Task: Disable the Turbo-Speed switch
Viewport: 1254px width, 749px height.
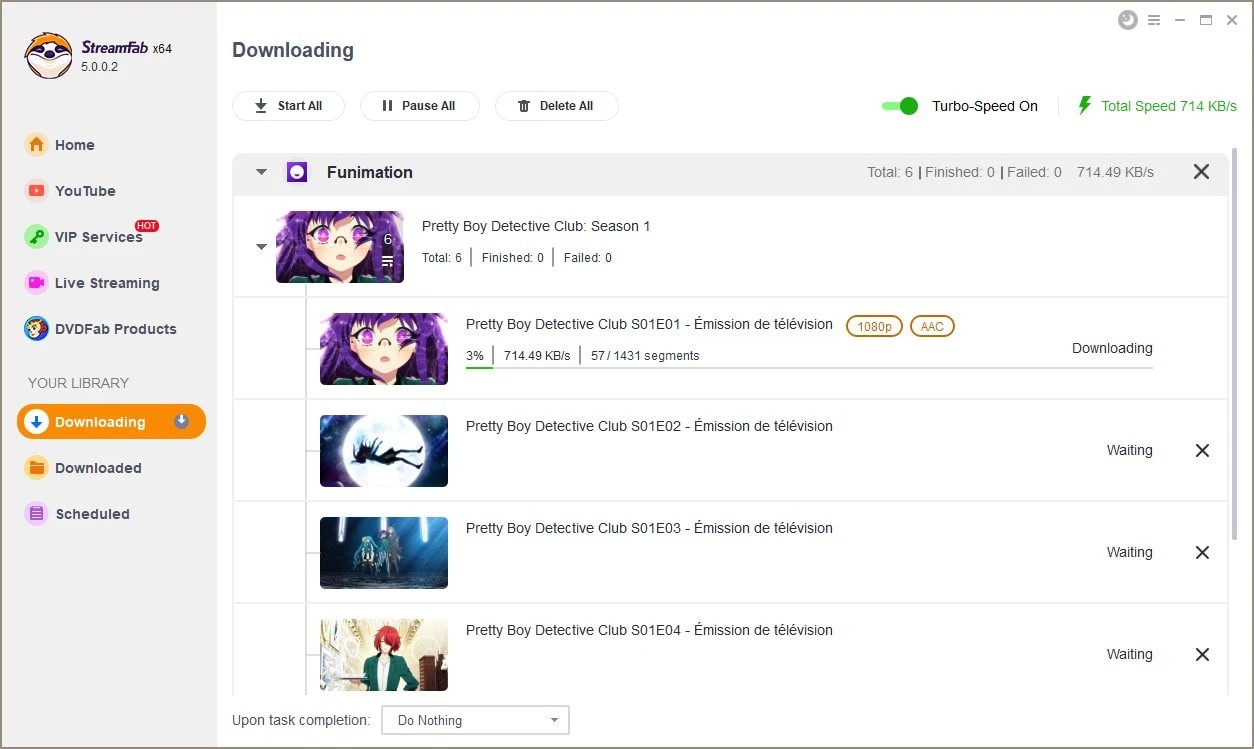Action: (x=898, y=105)
